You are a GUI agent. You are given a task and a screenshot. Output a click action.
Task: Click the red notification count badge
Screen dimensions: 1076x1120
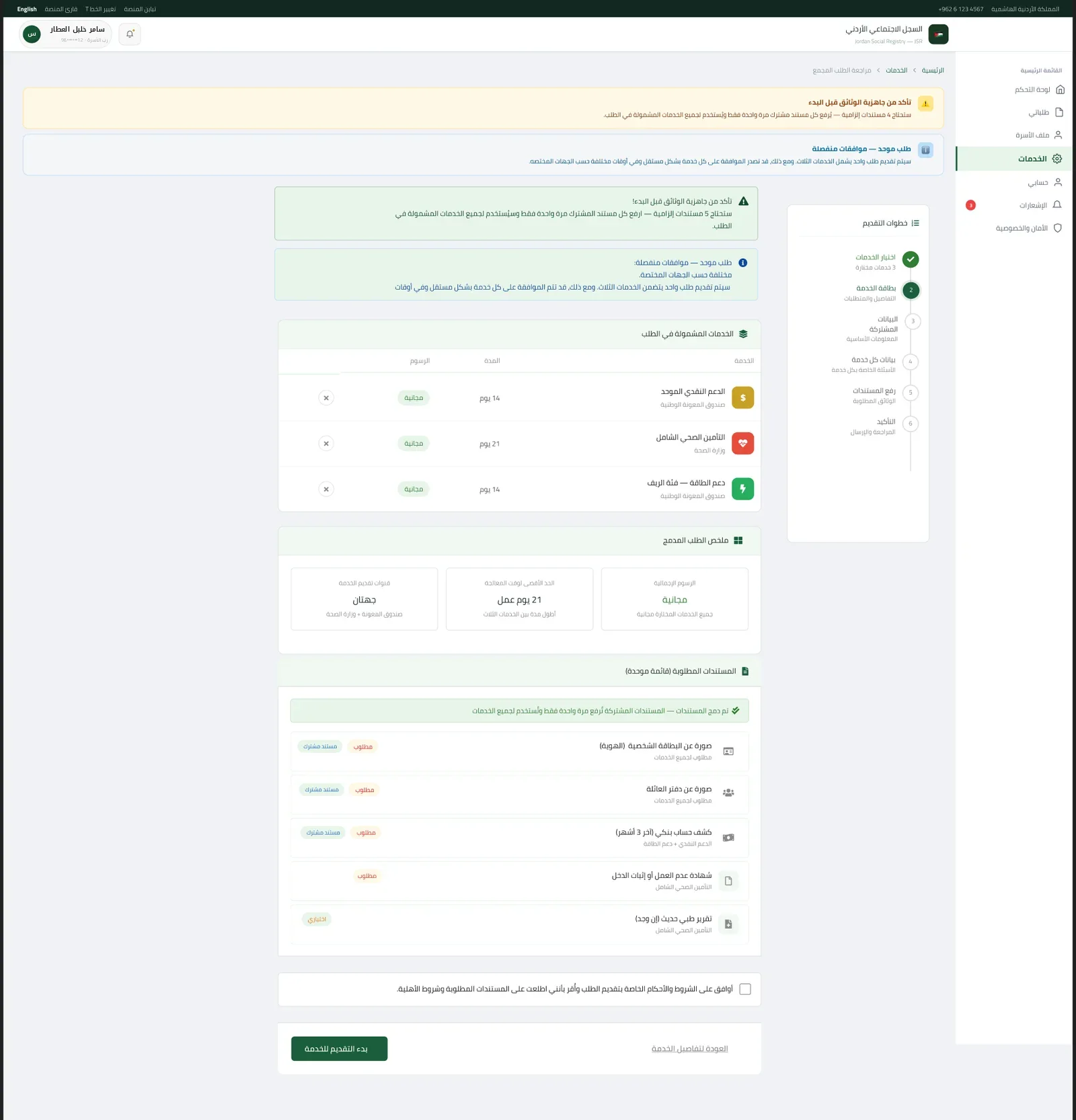970,205
